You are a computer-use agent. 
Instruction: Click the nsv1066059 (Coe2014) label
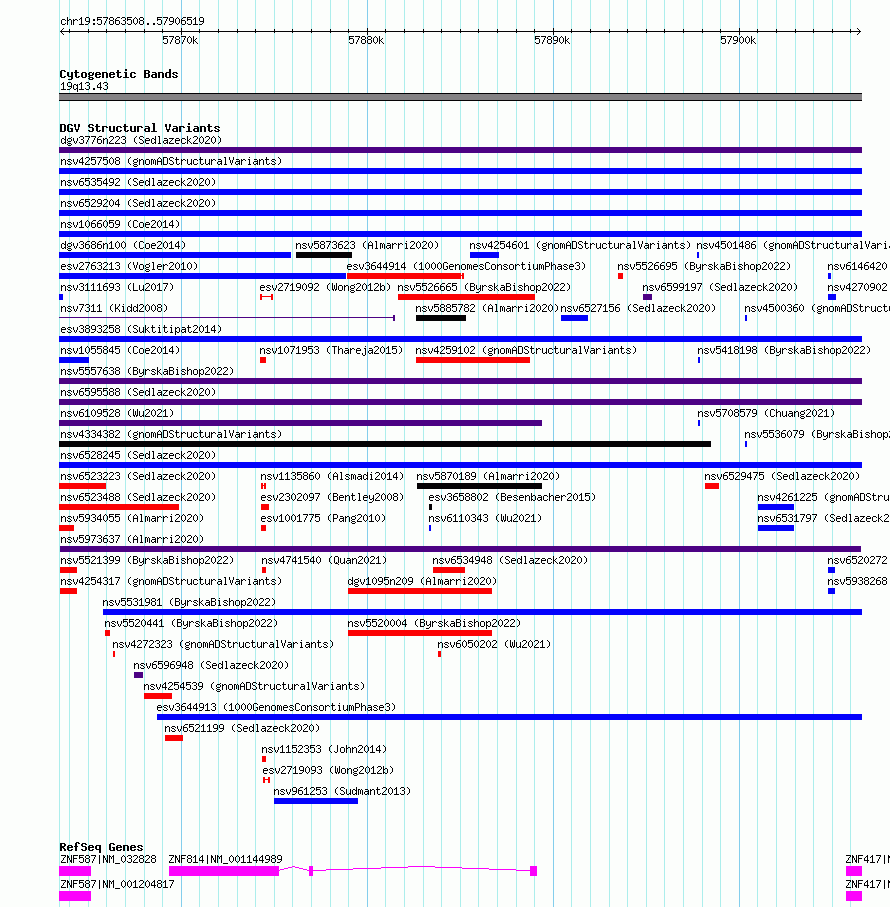(120, 224)
